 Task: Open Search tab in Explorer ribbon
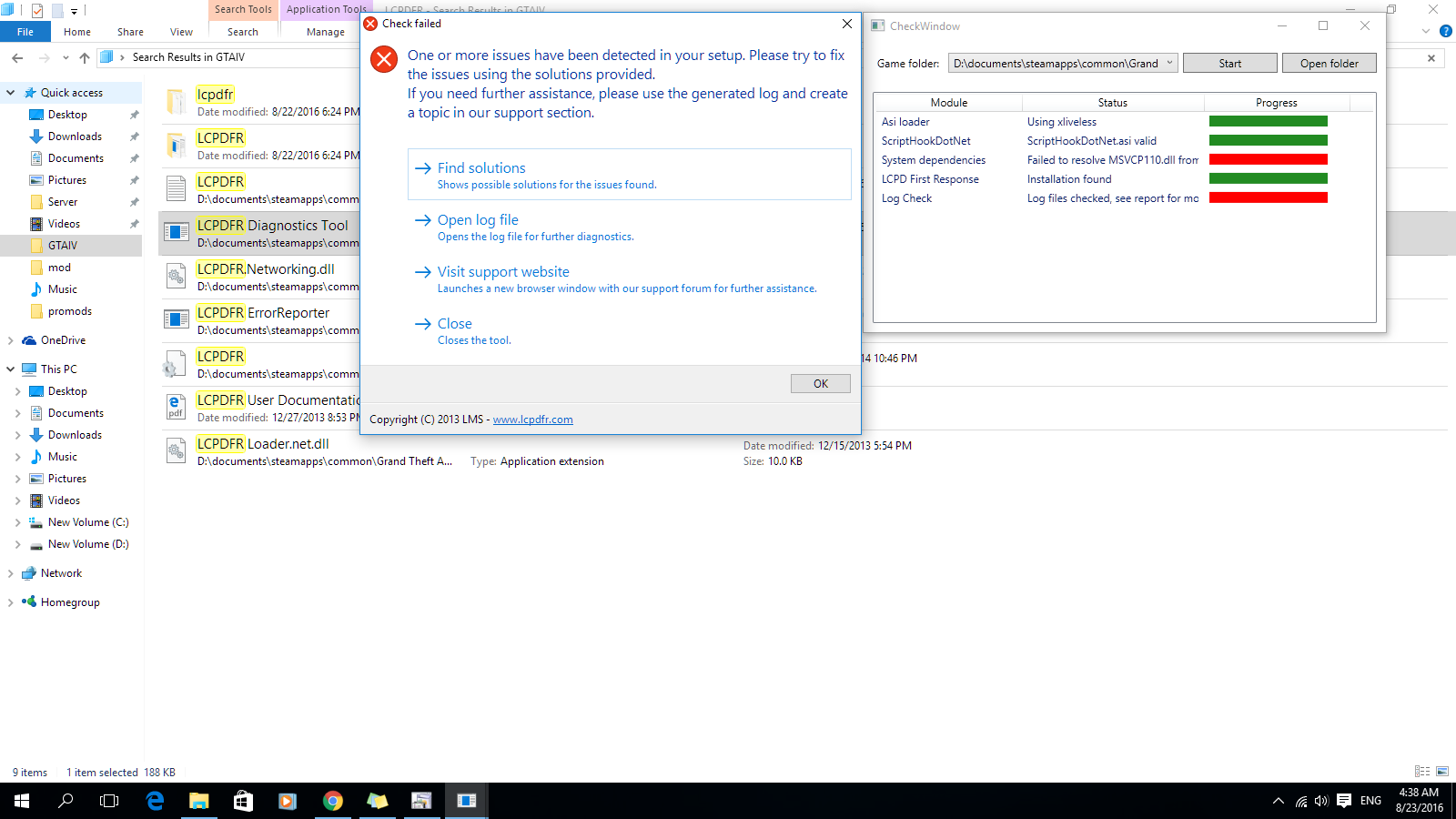click(x=243, y=32)
